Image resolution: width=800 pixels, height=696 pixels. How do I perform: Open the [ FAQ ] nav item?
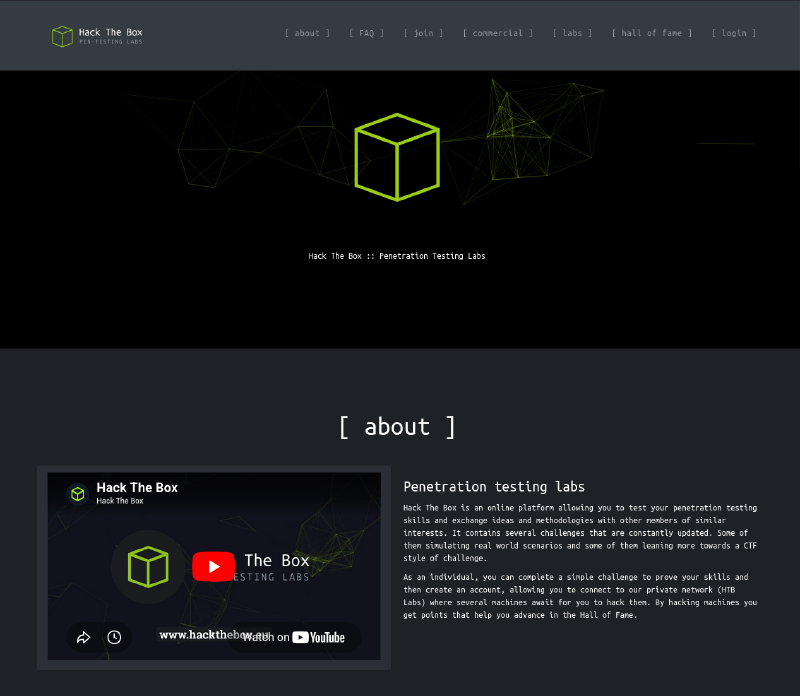click(366, 33)
